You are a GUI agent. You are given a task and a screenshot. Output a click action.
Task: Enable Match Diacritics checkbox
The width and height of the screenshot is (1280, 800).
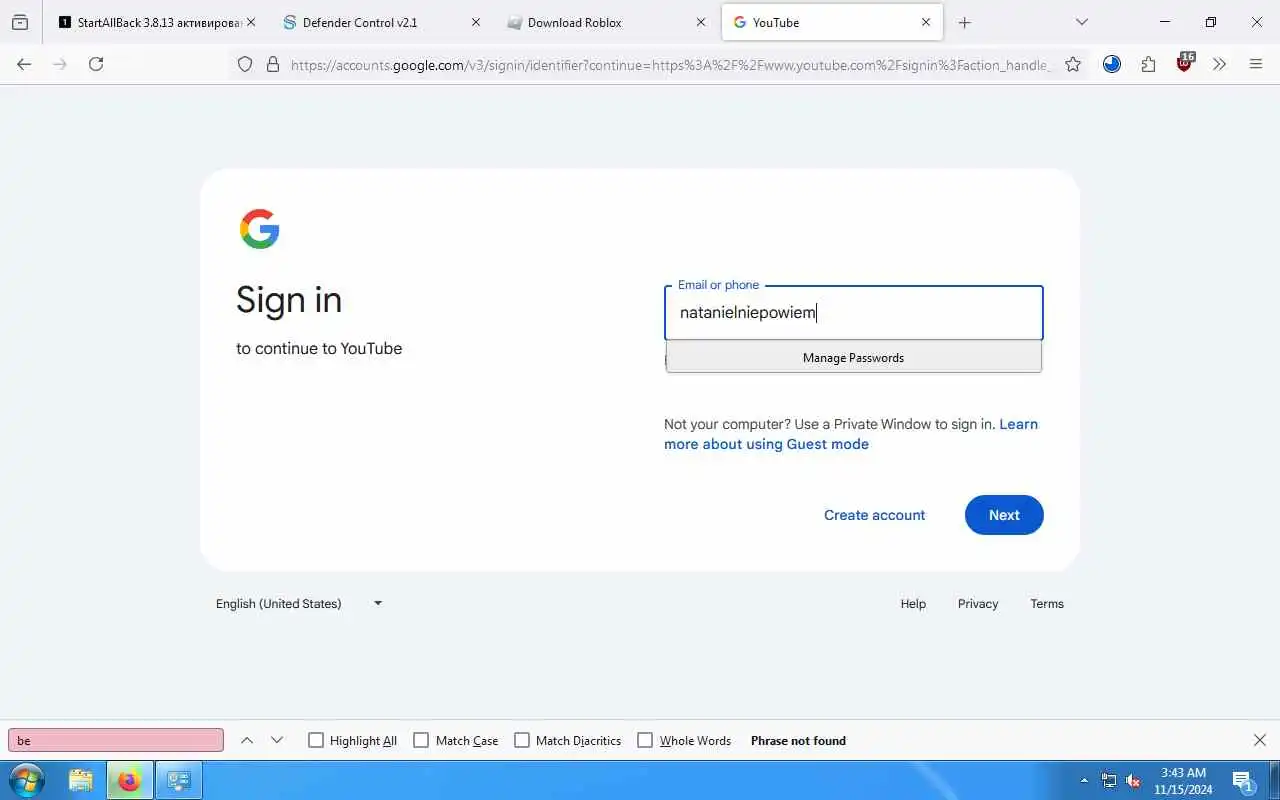click(522, 741)
